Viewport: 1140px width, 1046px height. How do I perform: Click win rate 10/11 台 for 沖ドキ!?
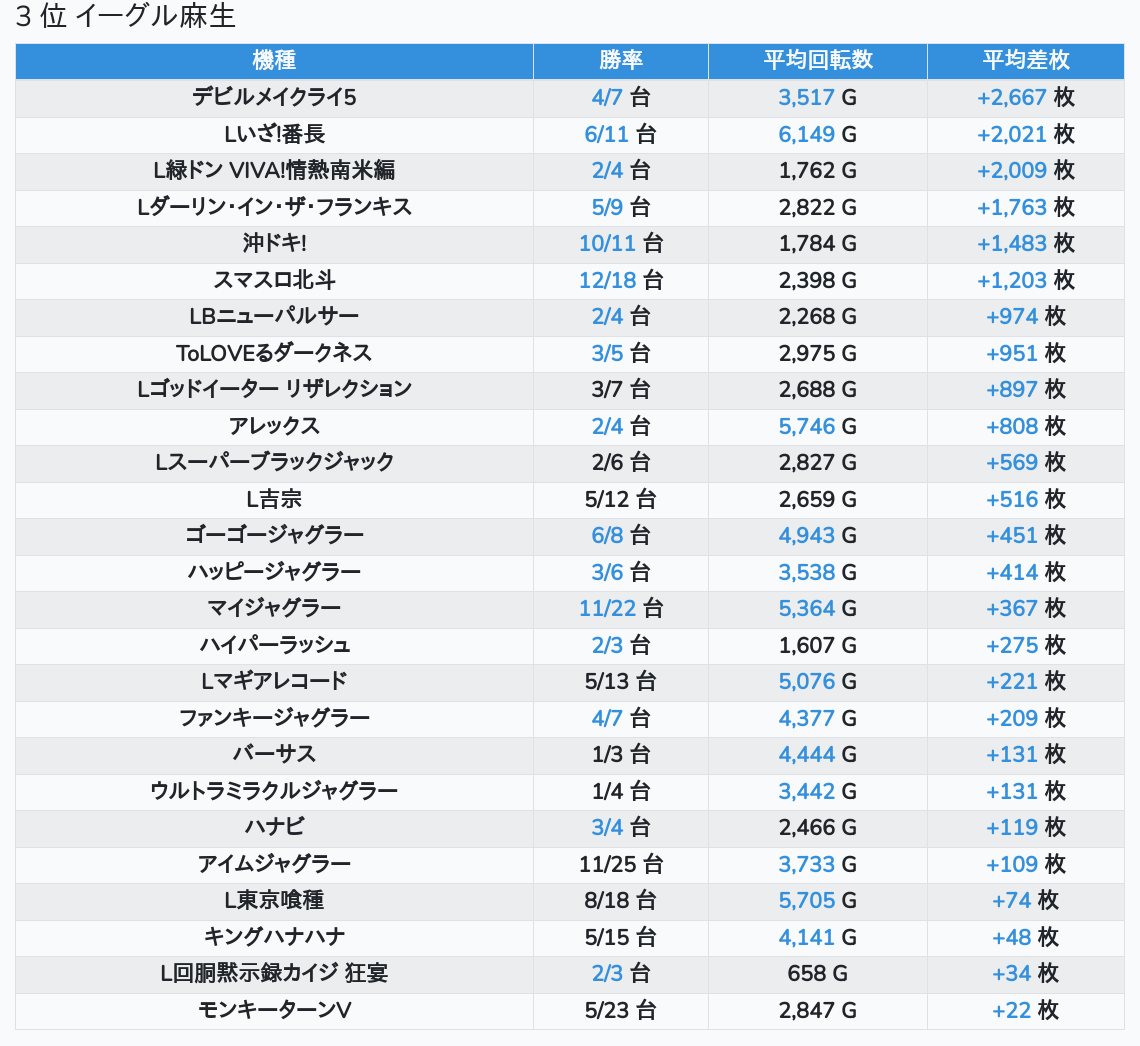click(620, 244)
